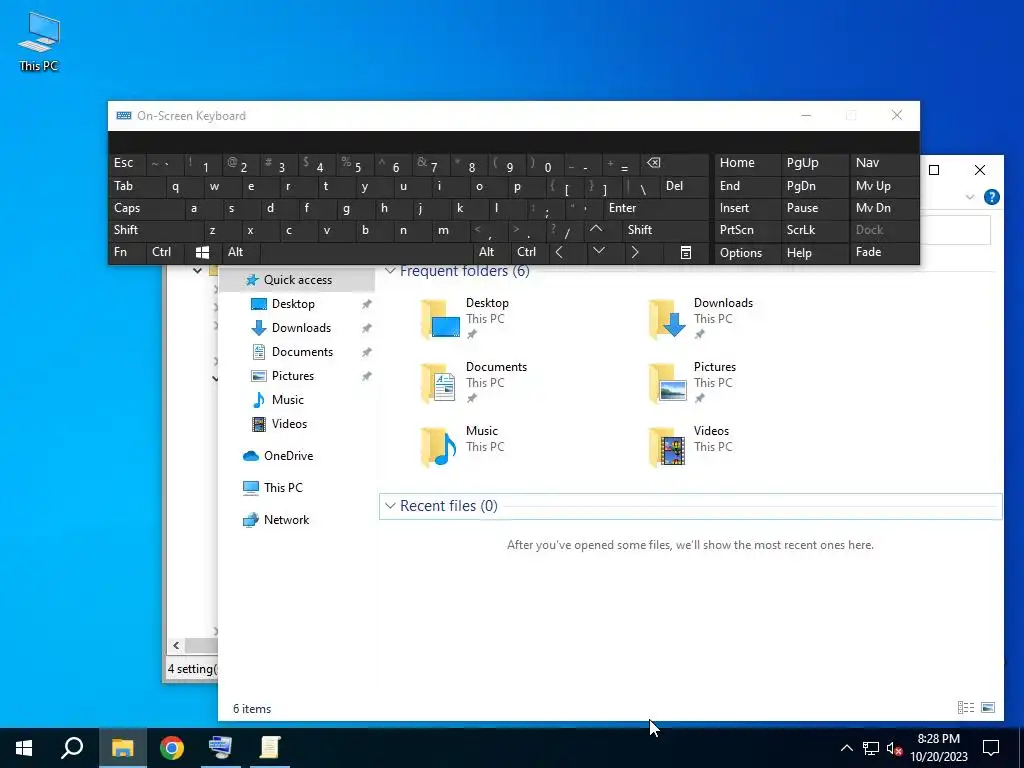Image resolution: width=1024 pixels, height=768 pixels.
Task: Click the left arrow key on keyboard
Action: click(x=560, y=252)
